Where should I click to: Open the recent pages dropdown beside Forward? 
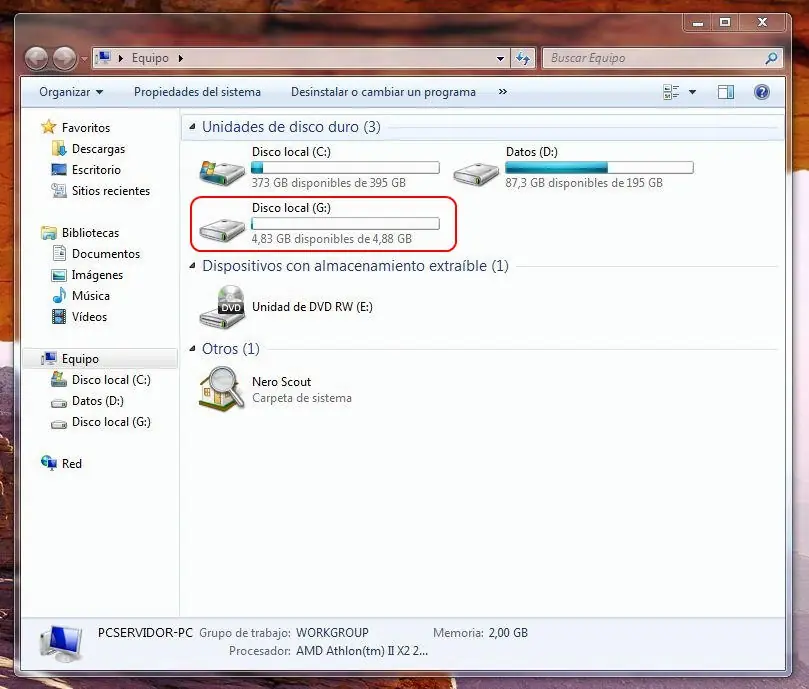pos(84,59)
